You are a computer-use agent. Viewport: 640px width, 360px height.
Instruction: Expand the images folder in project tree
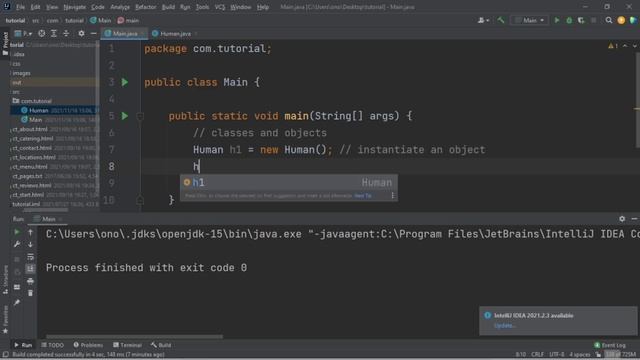[22, 73]
